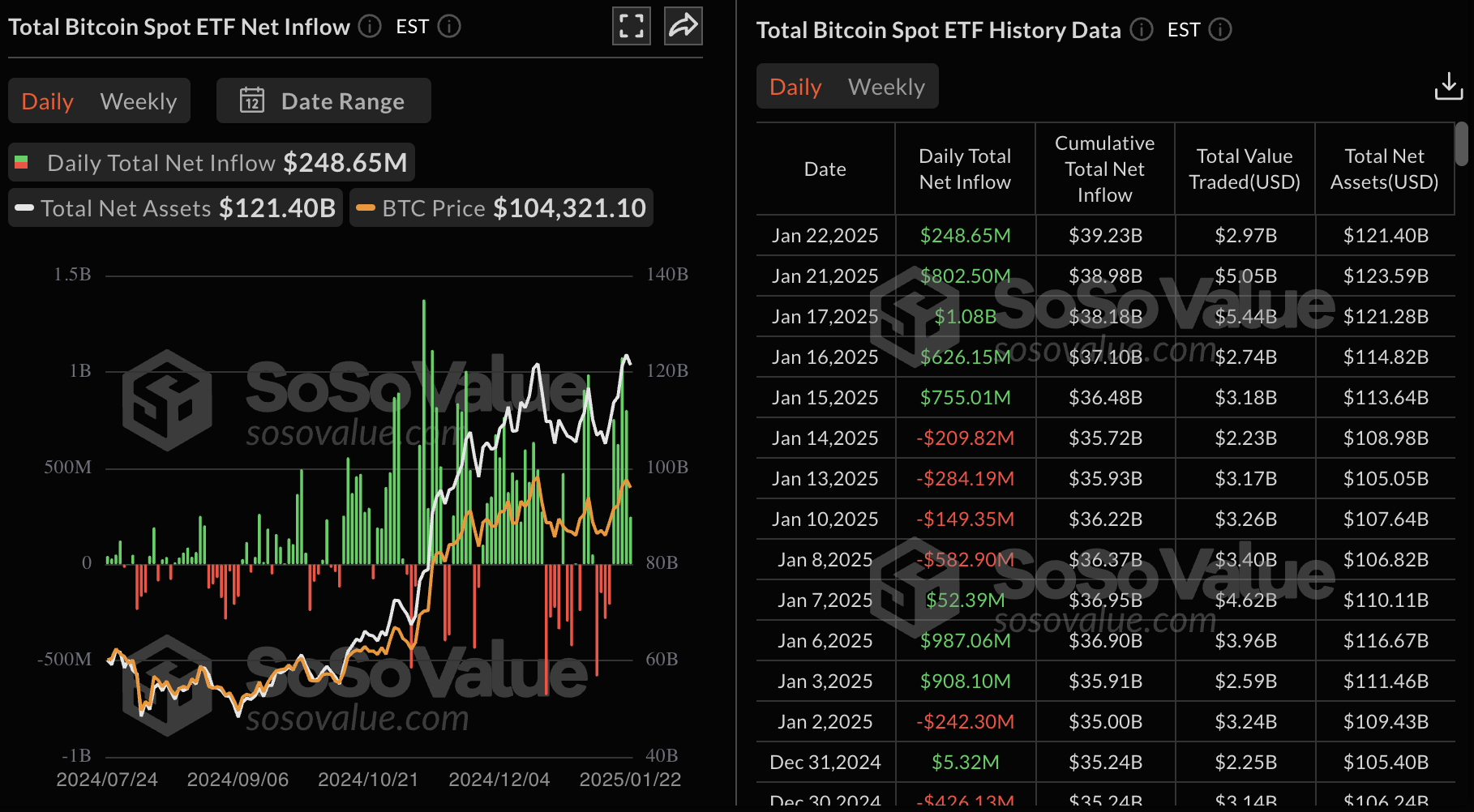Open the info tooltip beside Net Inflow title
This screenshot has width=1474, height=812.
pos(369,27)
